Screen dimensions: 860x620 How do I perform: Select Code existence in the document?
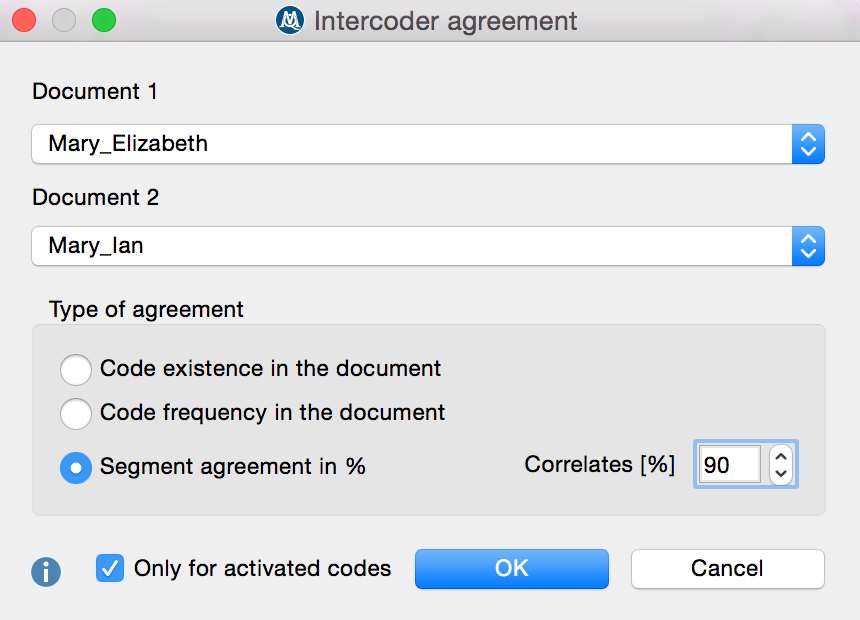76,369
